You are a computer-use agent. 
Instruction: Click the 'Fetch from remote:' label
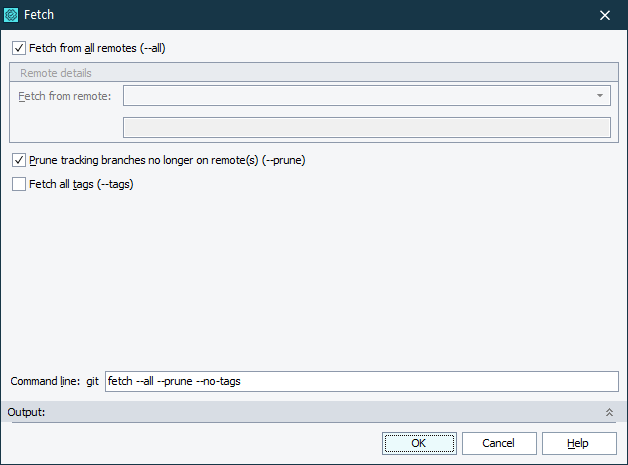click(64, 96)
